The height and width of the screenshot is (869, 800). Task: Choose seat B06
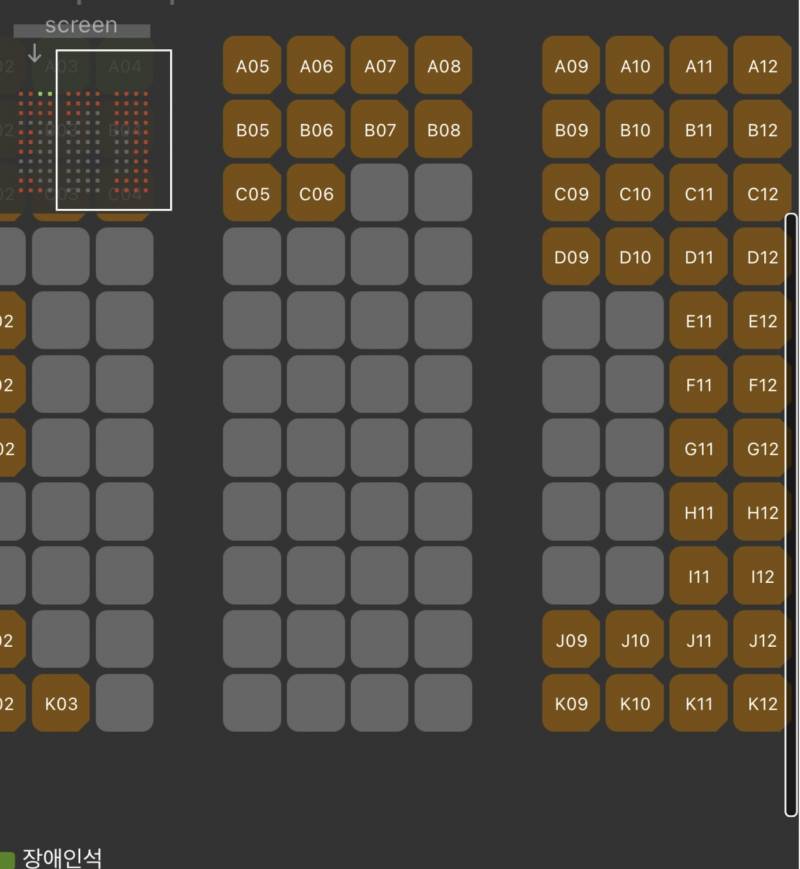[316, 130]
